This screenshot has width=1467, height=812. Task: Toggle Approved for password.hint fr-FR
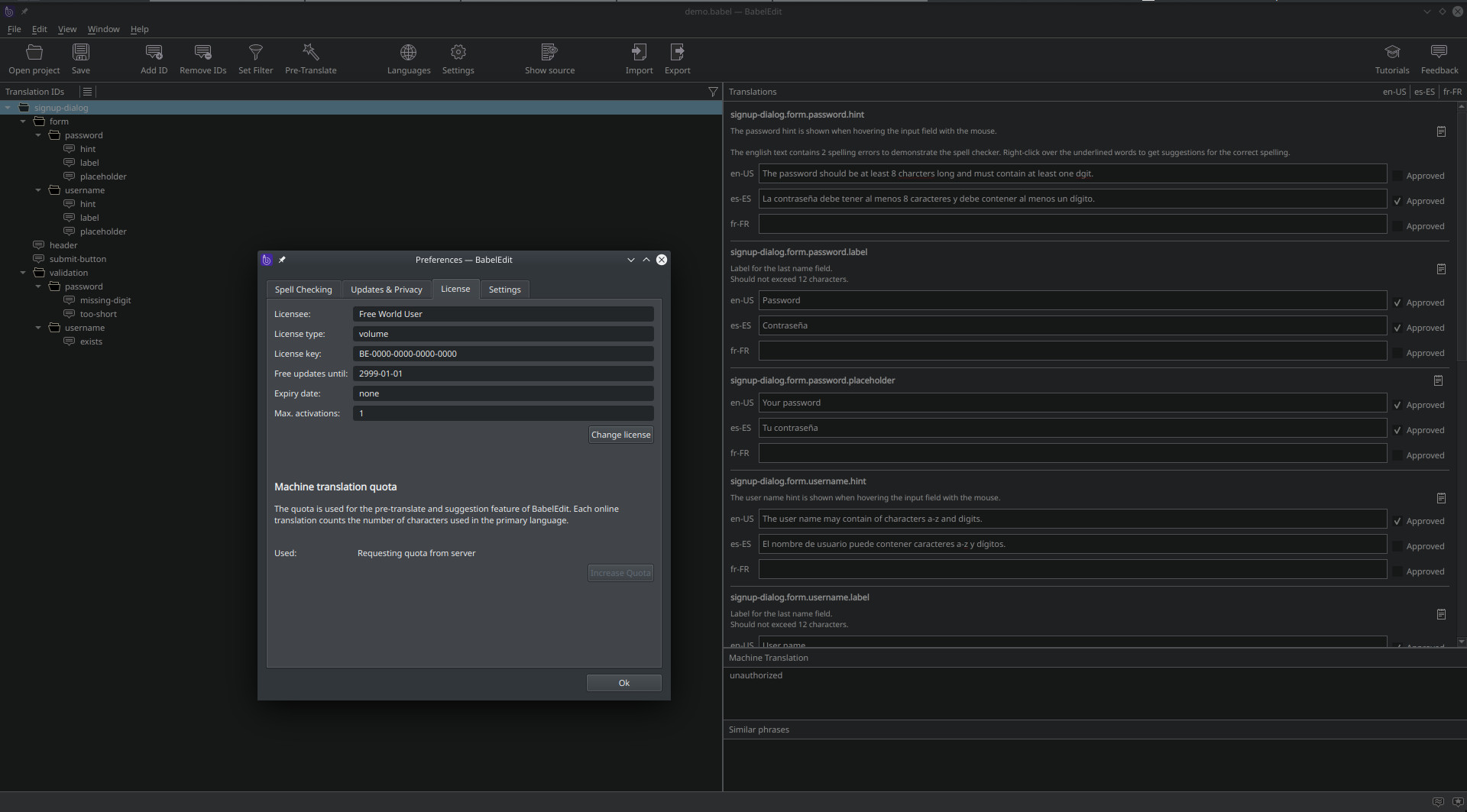click(x=1397, y=226)
